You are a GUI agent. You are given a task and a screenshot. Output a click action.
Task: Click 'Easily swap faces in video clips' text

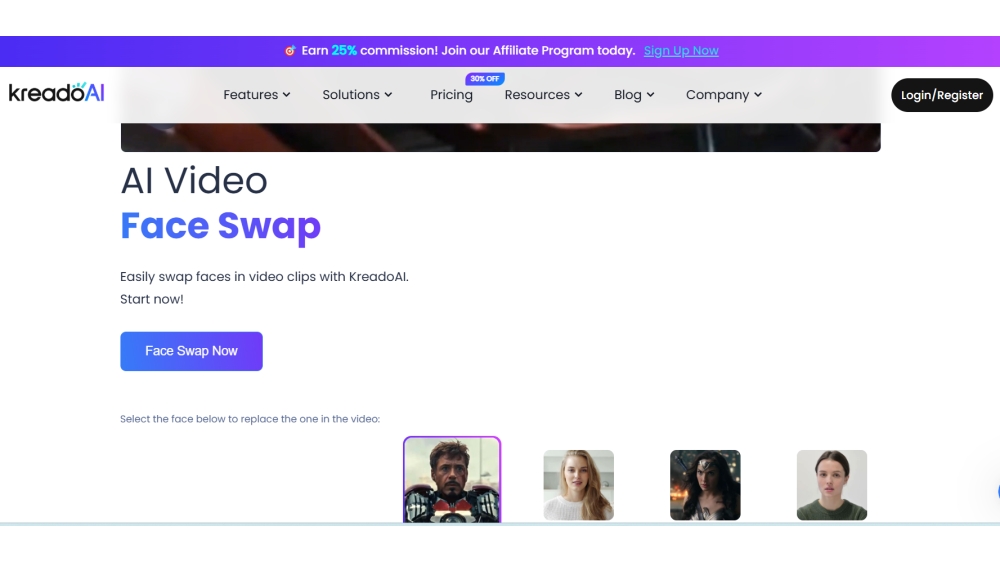(264, 277)
